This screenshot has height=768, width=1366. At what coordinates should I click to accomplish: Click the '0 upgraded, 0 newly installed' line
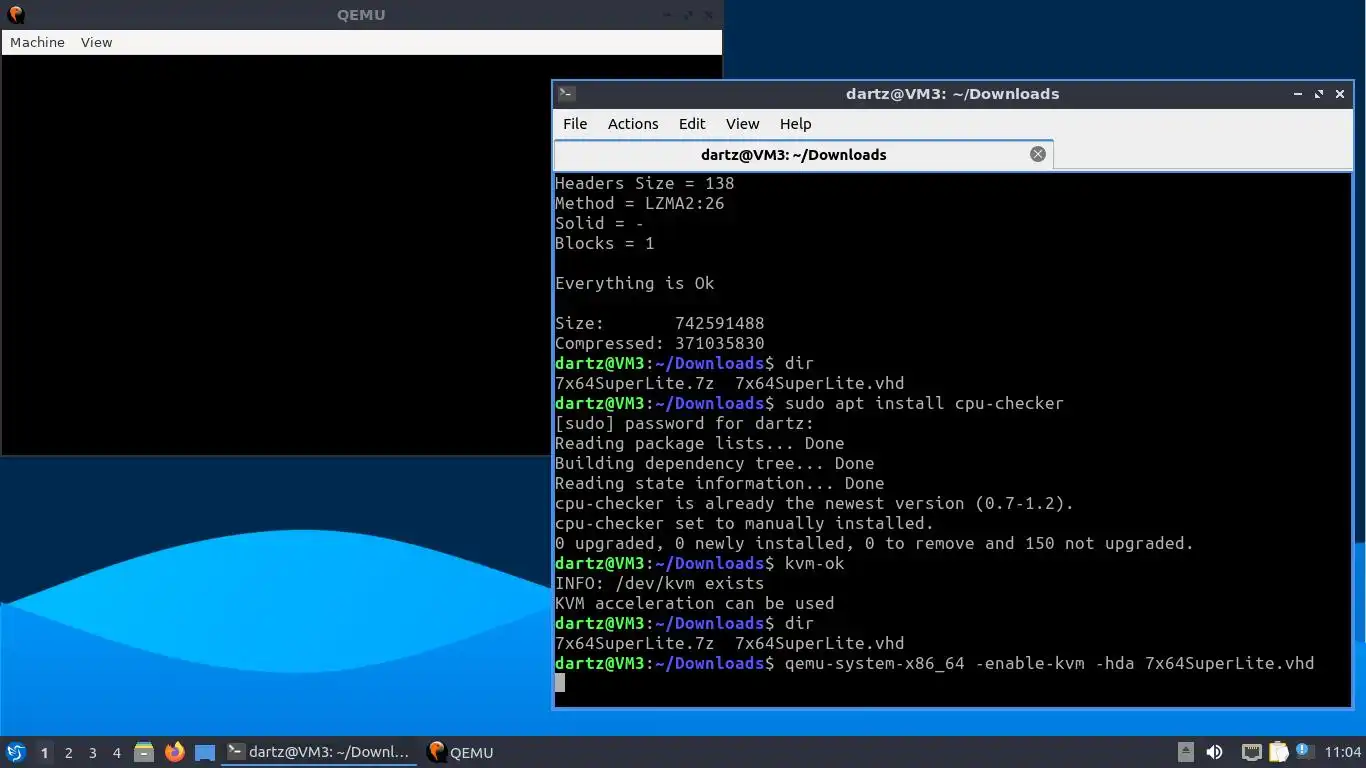(875, 543)
